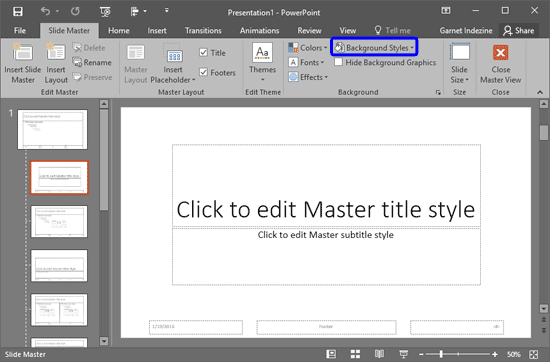Select the slide master thumbnail numbered 1

[x=53, y=129]
